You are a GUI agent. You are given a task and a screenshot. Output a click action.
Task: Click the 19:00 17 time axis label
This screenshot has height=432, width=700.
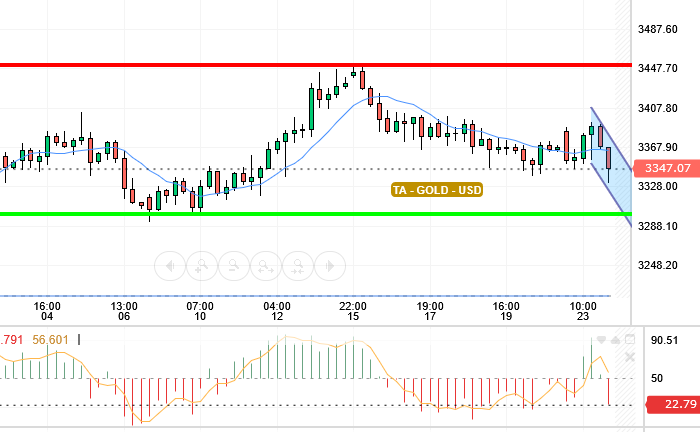[x=430, y=312]
